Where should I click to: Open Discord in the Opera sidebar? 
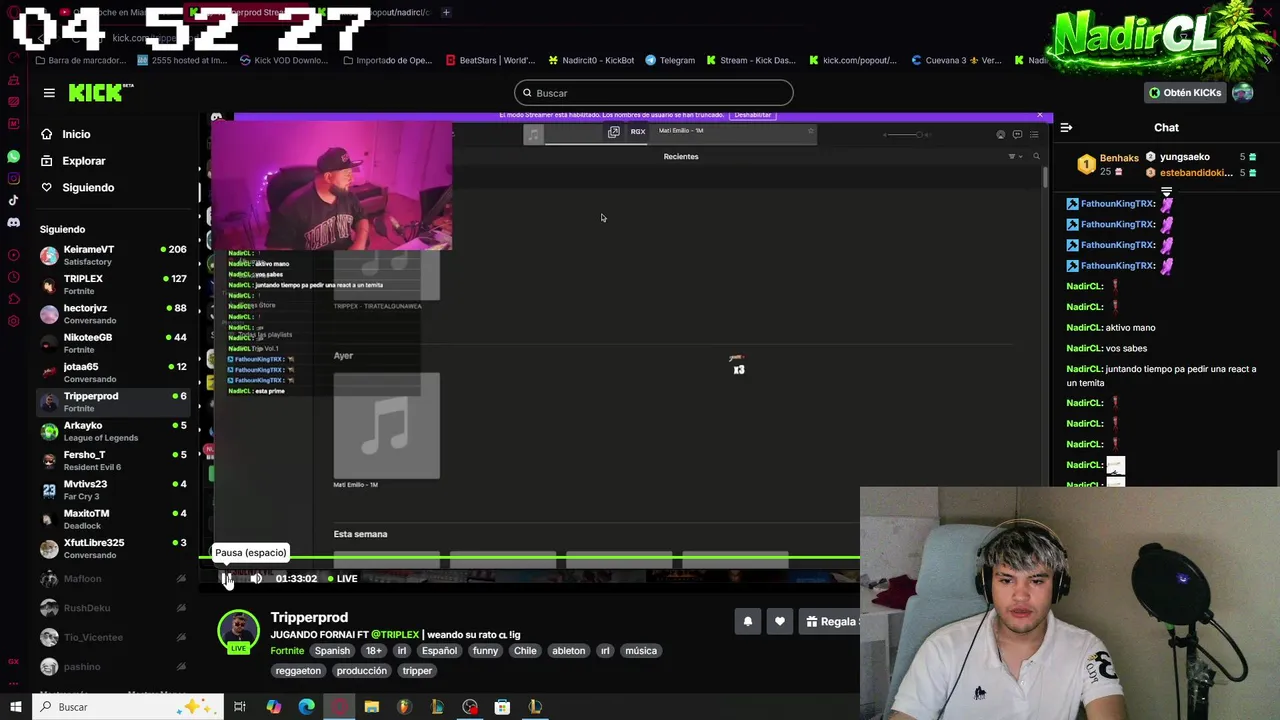click(13, 222)
